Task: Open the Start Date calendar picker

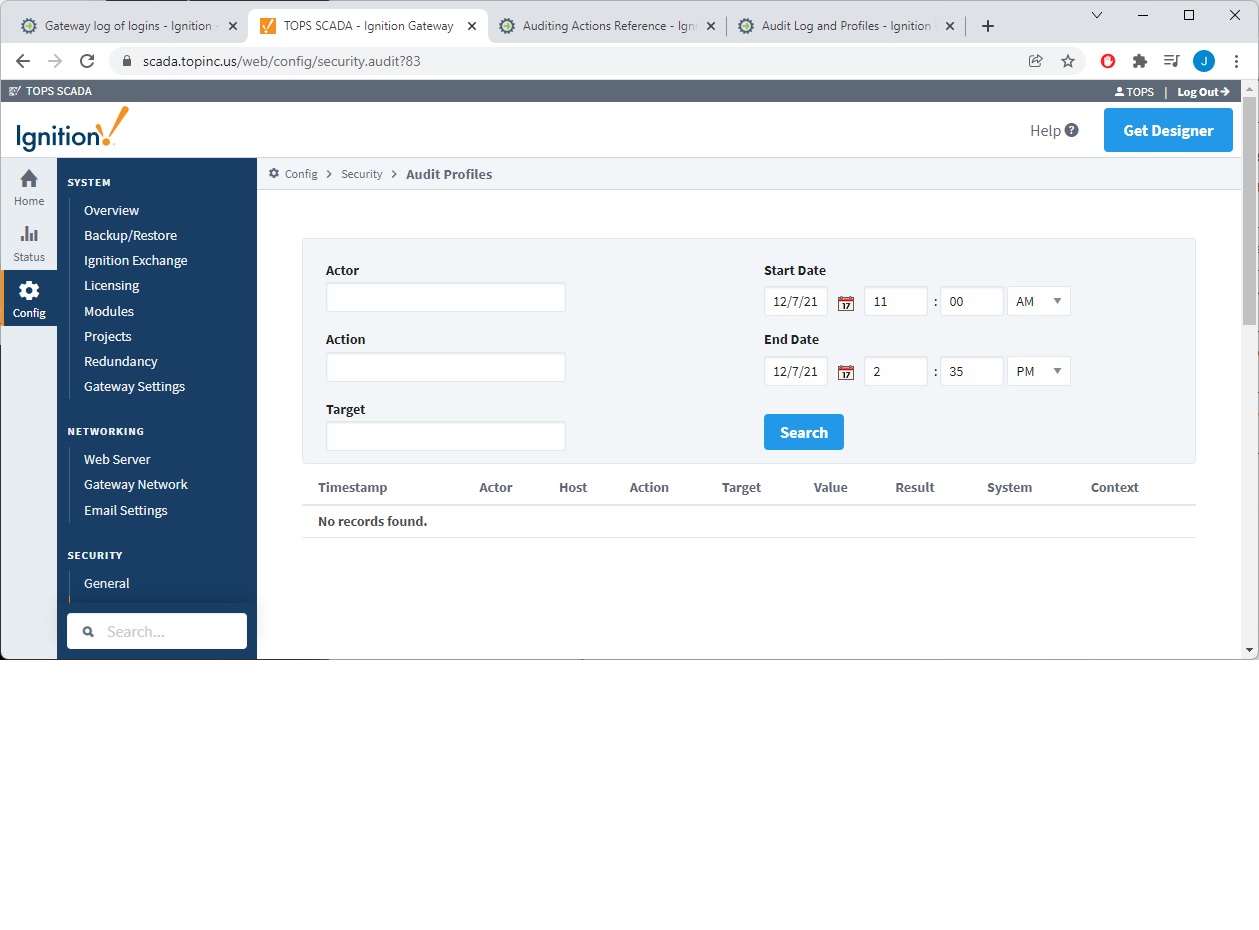Action: click(845, 301)
